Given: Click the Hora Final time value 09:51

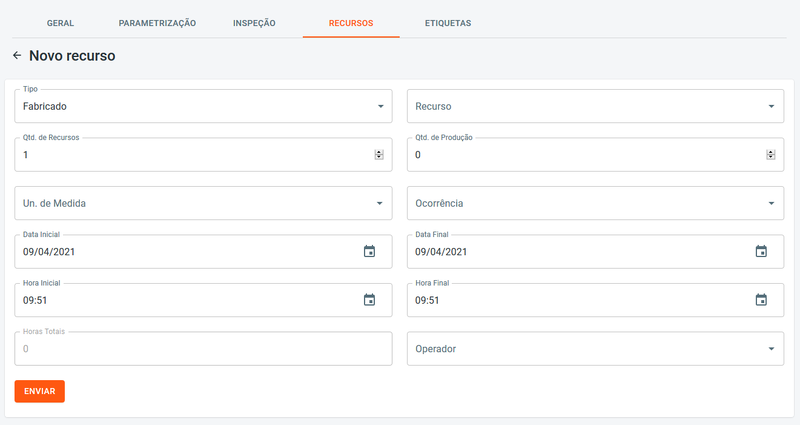Looking at the screenshot, I should (x=427, y=301).
